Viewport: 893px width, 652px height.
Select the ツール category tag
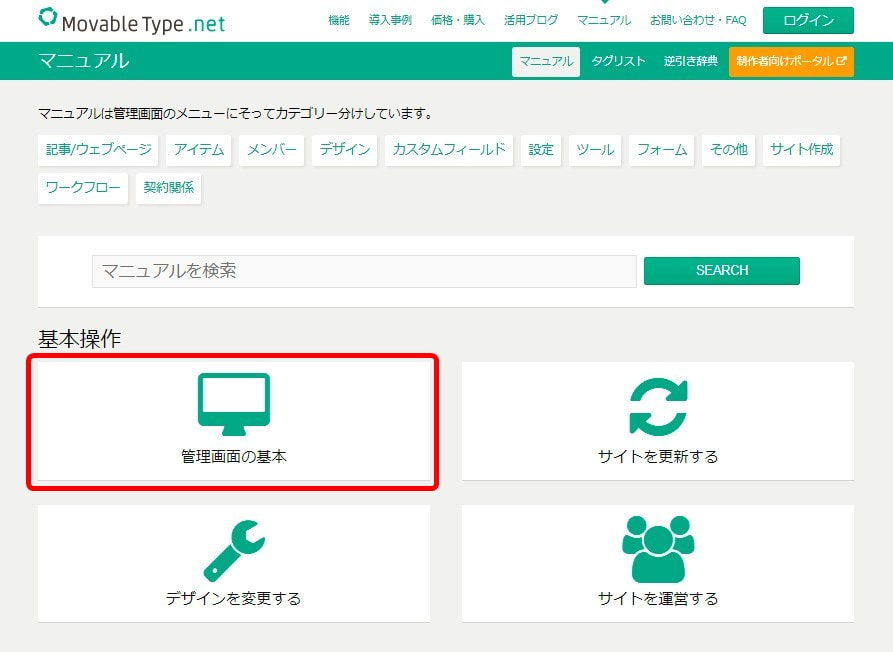click(595, 150)
